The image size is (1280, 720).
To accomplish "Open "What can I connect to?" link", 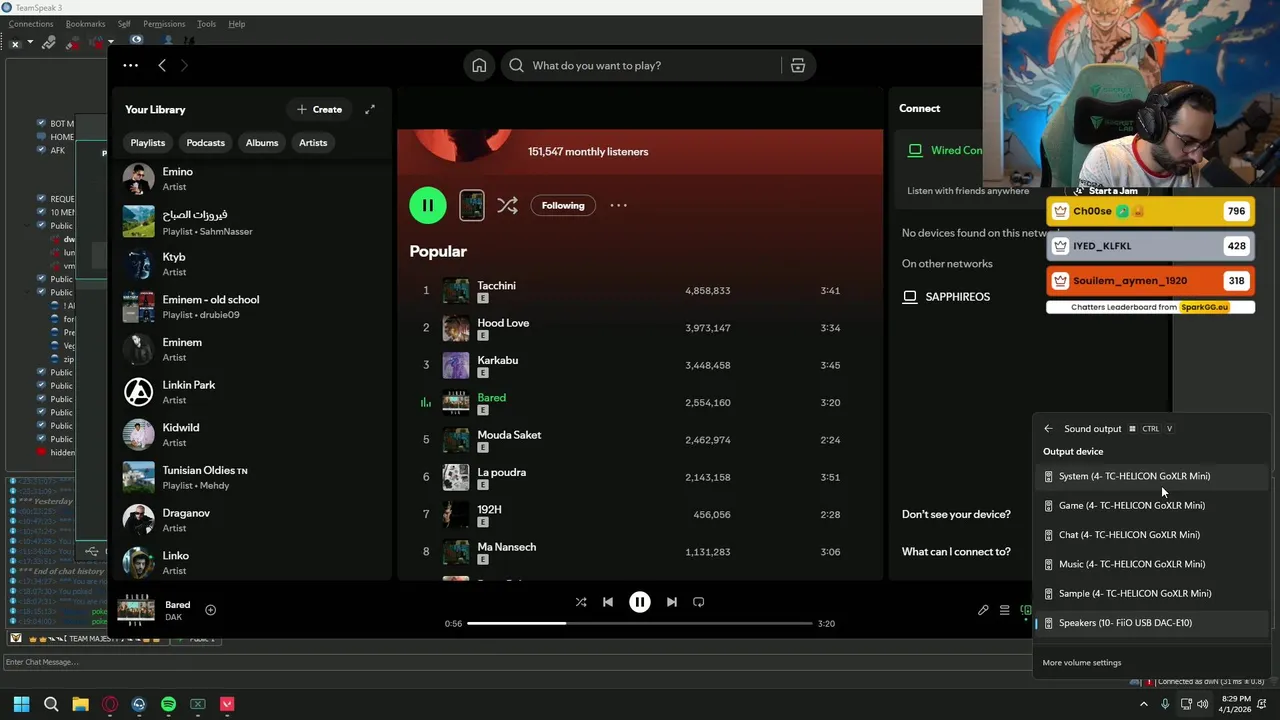I will click(x=956, y=552).
